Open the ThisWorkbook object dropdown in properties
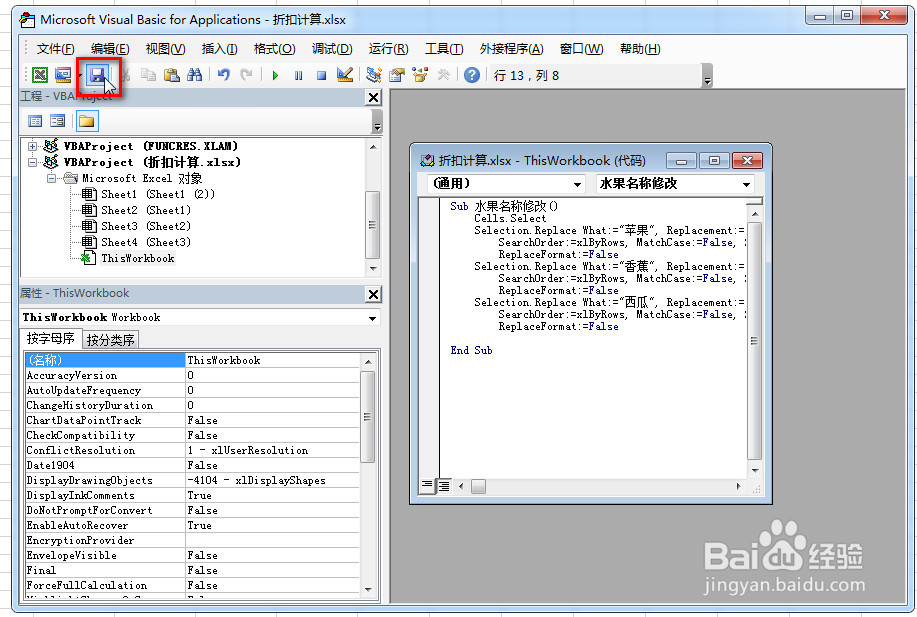917x617 pixels. click(x=373, y=318)
